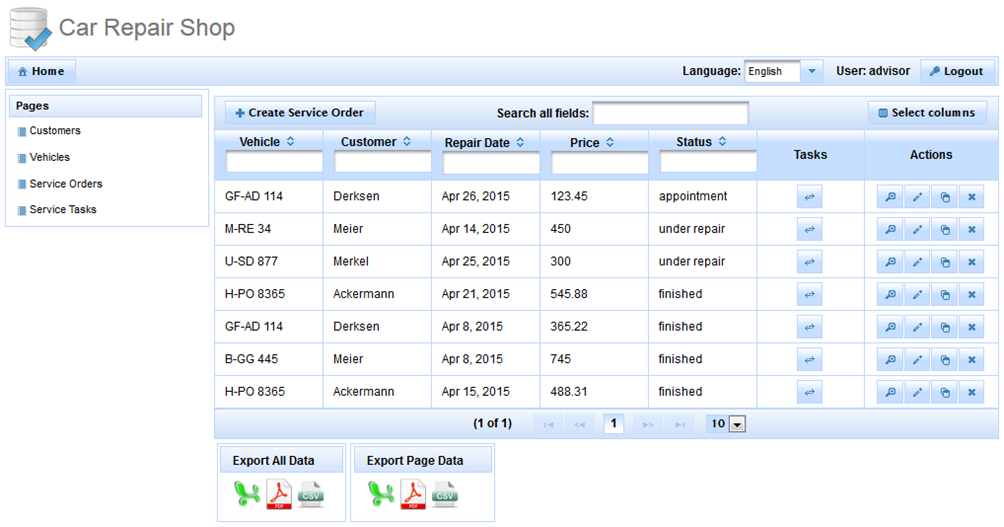Select page 1 in the paginator
The height and width of the screenshot is (527, 1004).
613,423
